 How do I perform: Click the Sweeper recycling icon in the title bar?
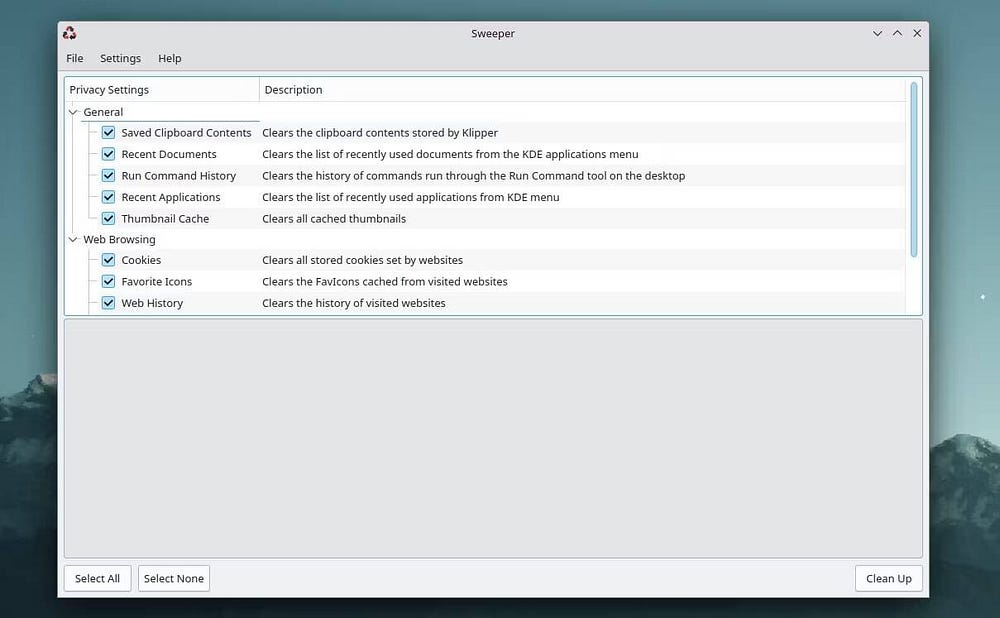click(x=69, y=32)
